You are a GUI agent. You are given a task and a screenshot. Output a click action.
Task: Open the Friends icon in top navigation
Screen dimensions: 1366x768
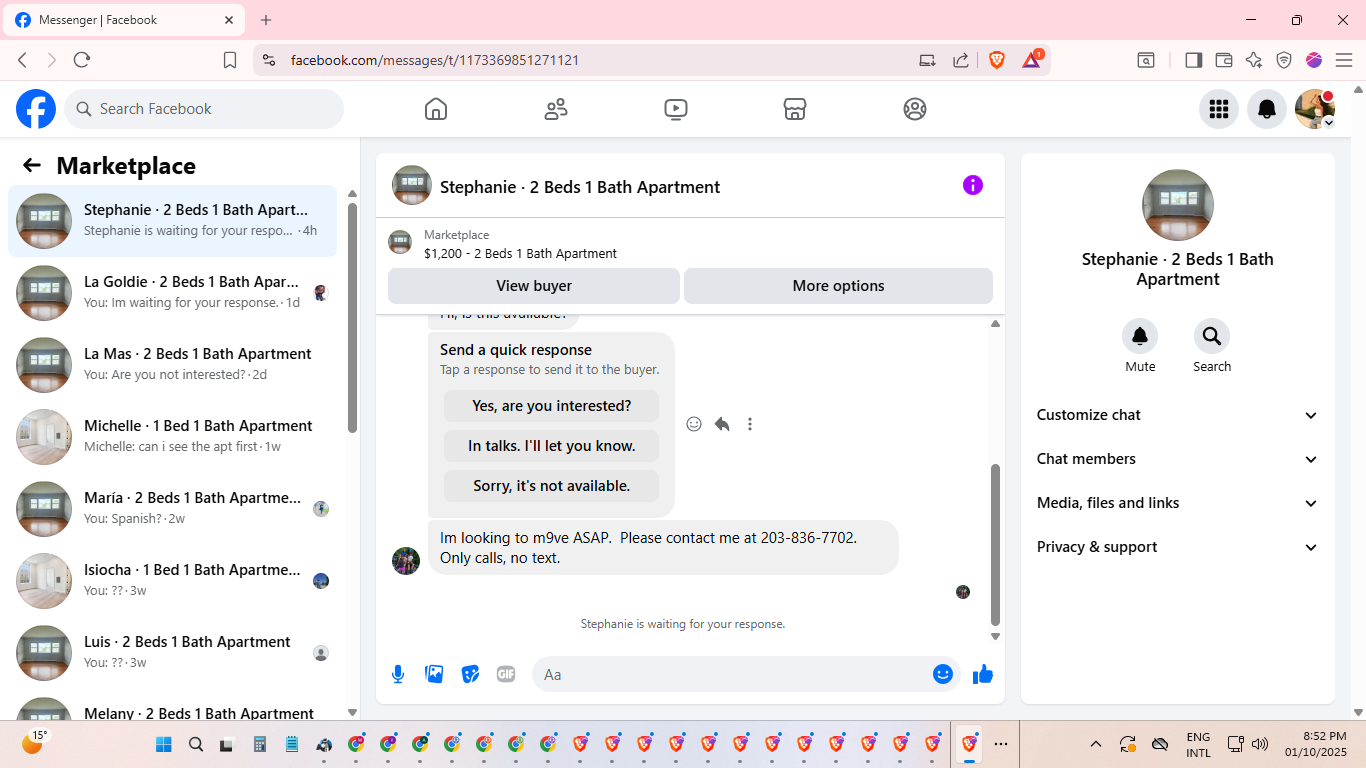[556, 109]
